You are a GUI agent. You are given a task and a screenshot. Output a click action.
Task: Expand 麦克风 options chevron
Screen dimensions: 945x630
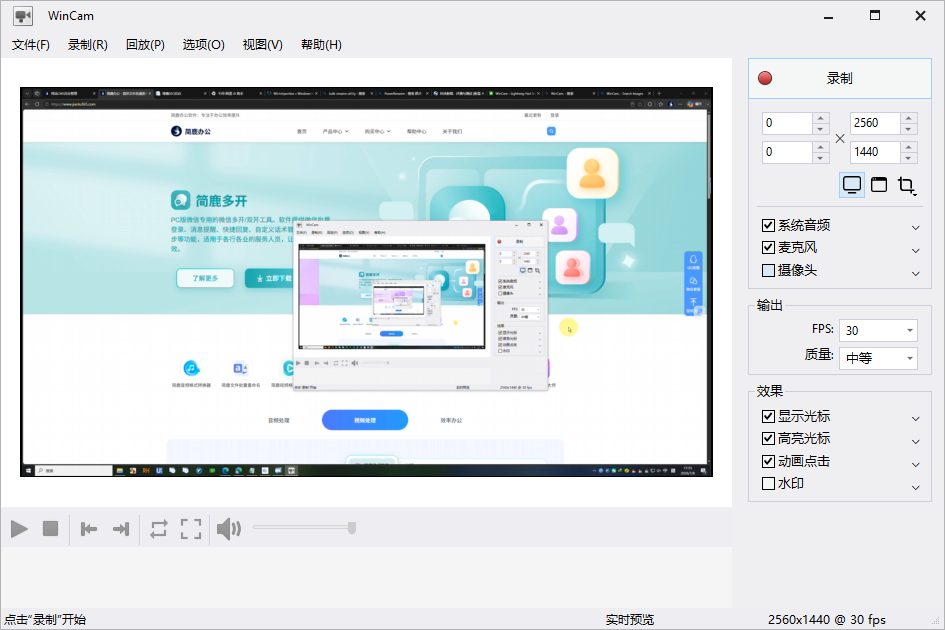point(915,250)
